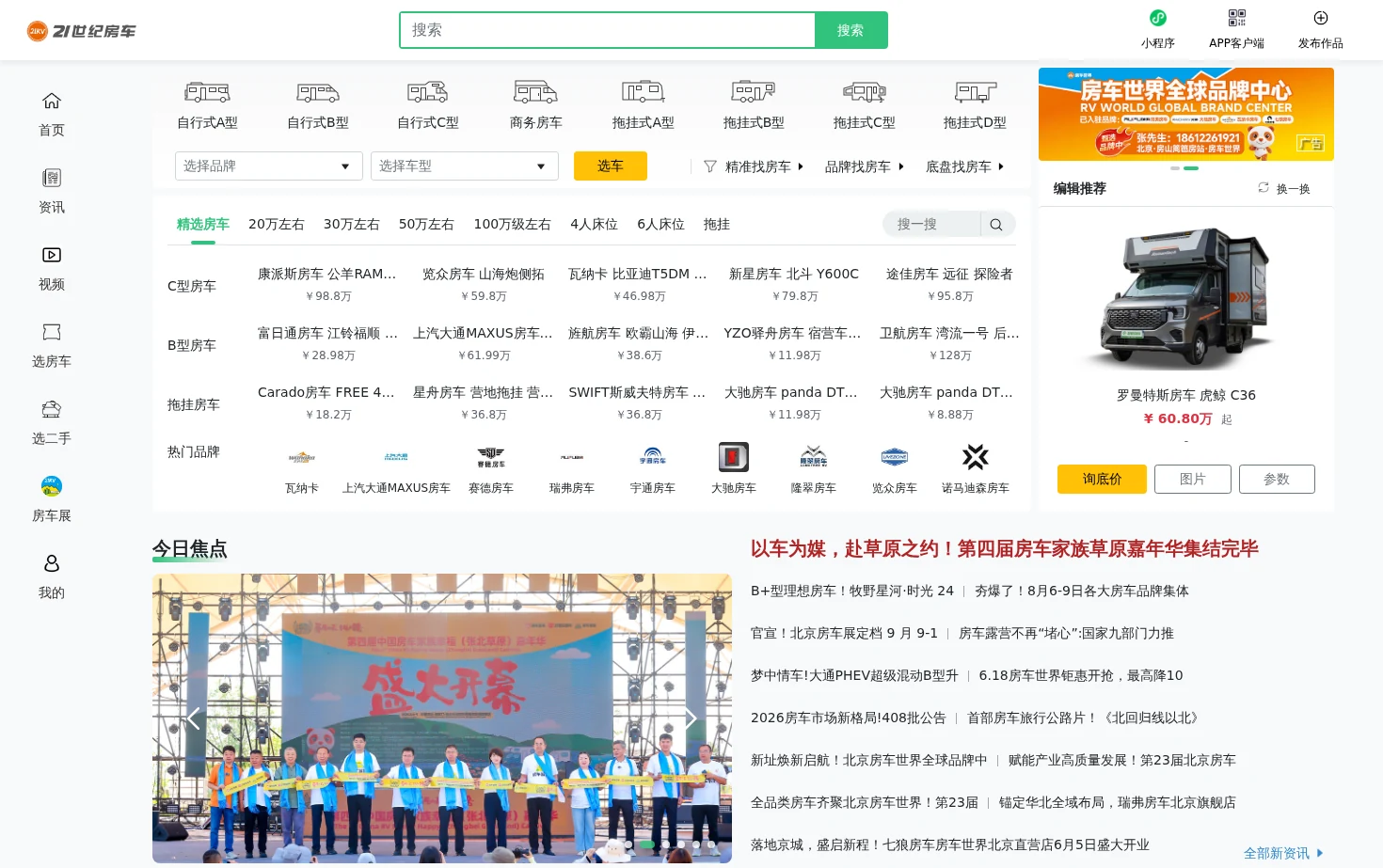This screenshot has width=1383, height=868.
Task: Open 房车展 expo sidebar item
Action: point(52,499)
